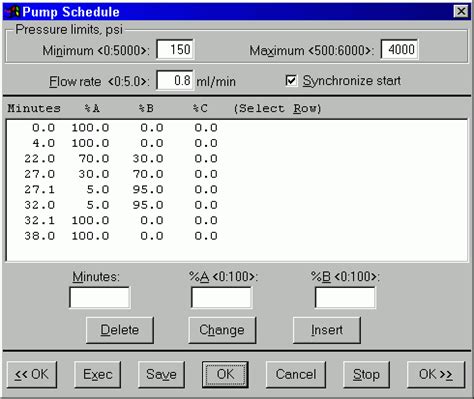Click the empty %B entry field
Viewport: 474px width, 399px height.
tap(345, 297)
